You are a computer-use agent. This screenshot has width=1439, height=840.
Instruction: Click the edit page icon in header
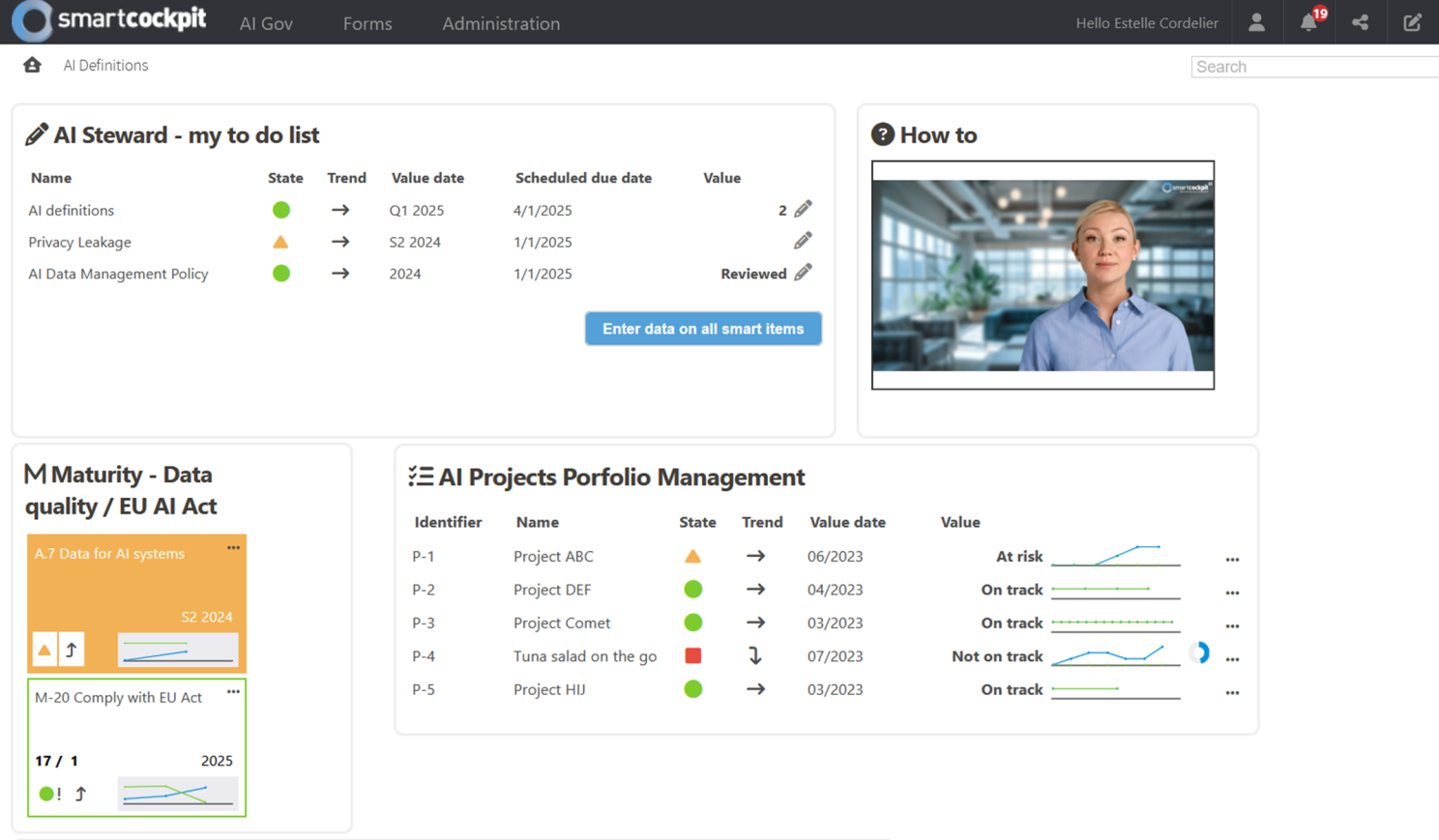[x=1412, y=22]
